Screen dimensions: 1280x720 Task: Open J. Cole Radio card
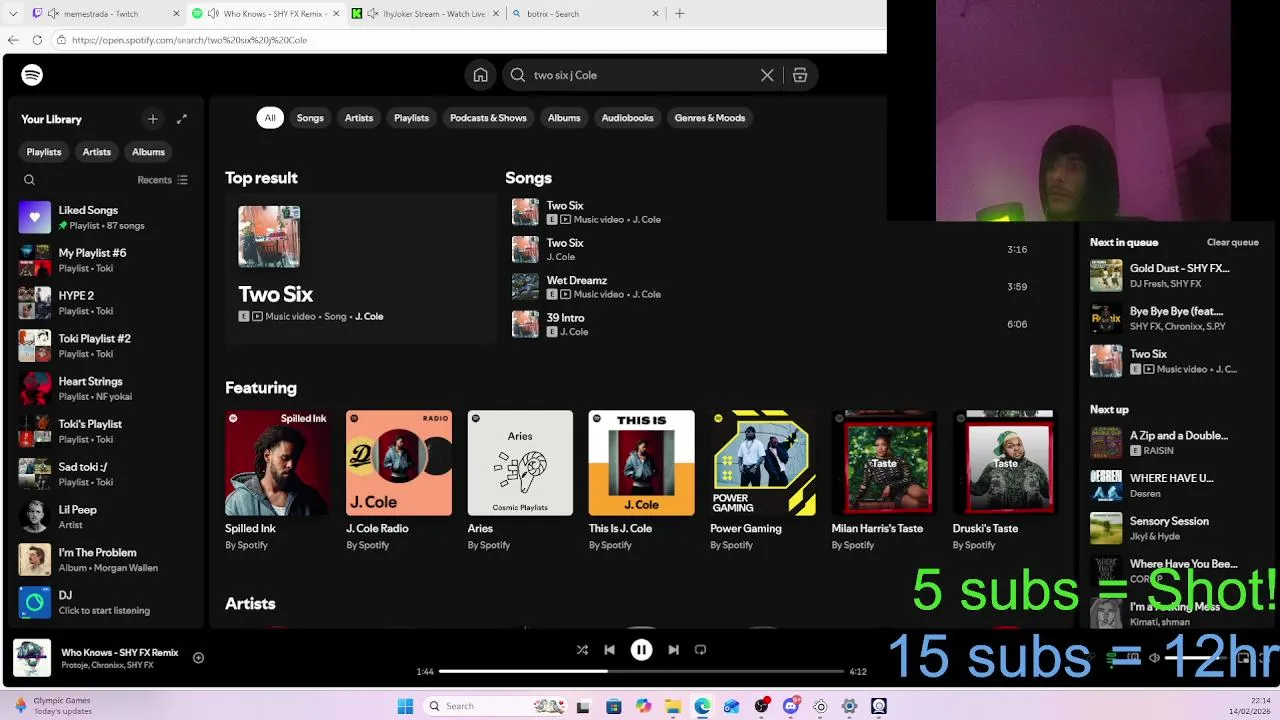[398, 480]
